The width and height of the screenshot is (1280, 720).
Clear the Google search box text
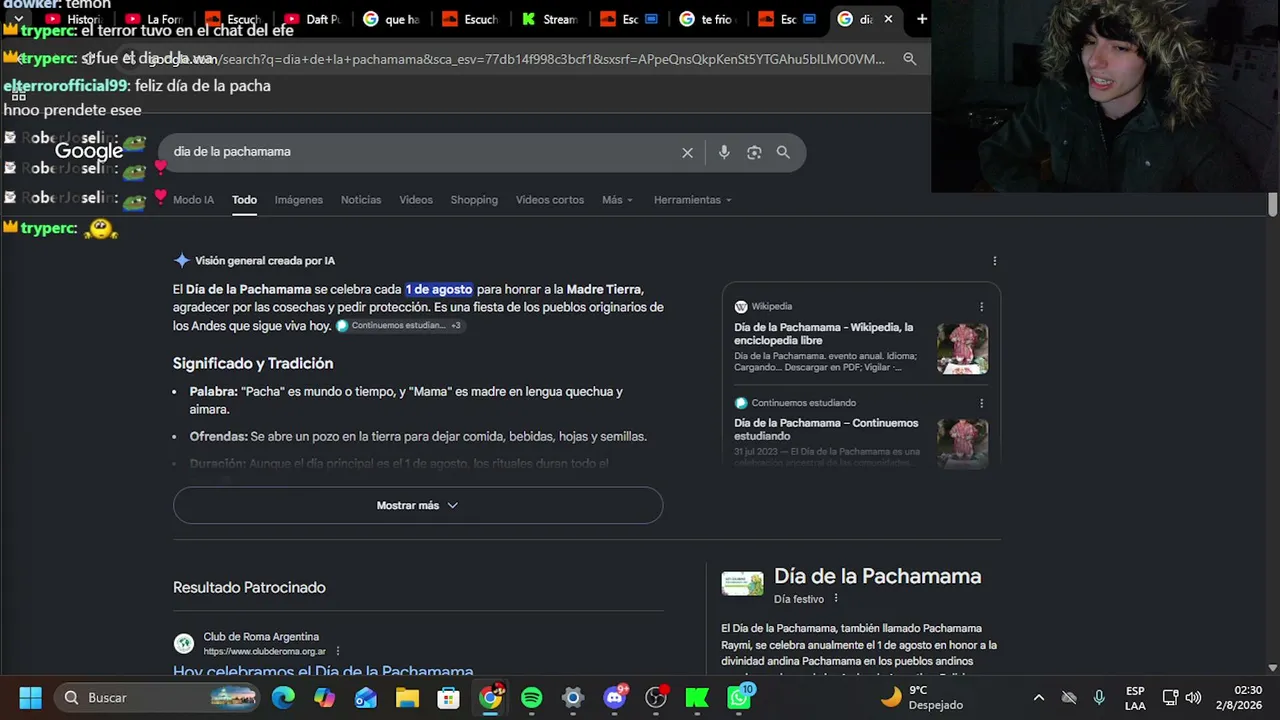687,152
